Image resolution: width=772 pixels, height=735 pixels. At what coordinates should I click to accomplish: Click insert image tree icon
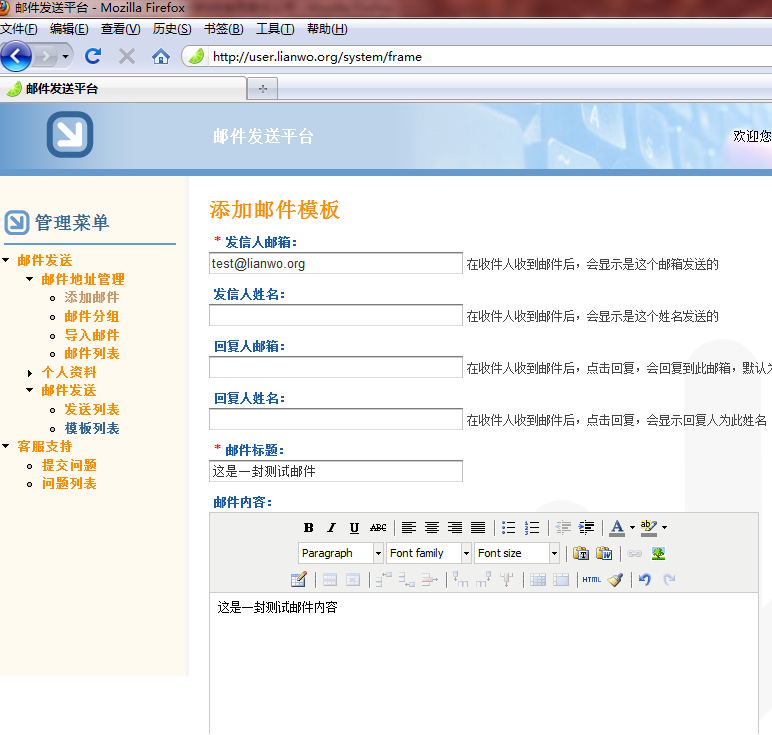(658, 553)
